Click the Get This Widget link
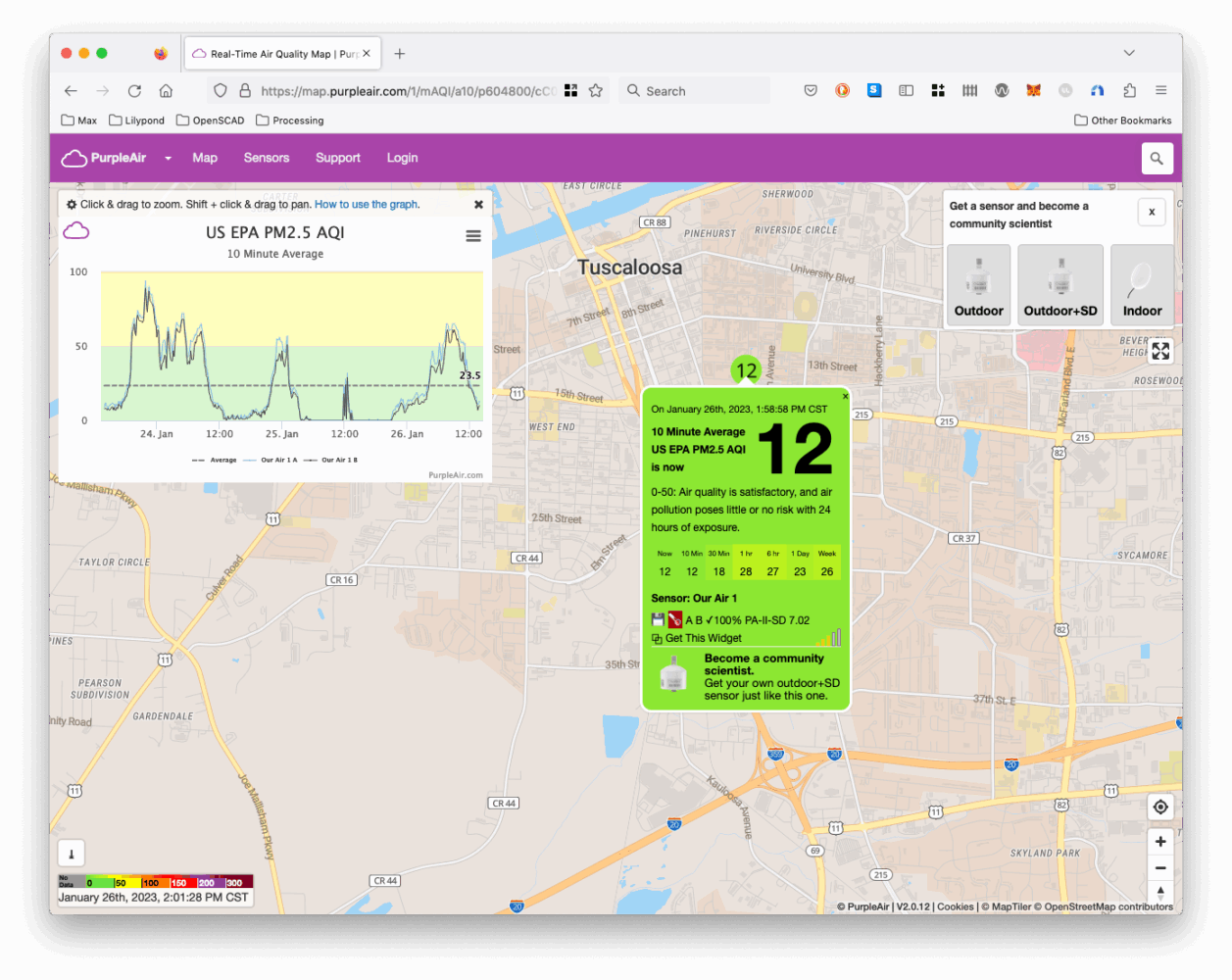Screen dimensions: 1232x980 click(x=703, y=638)
